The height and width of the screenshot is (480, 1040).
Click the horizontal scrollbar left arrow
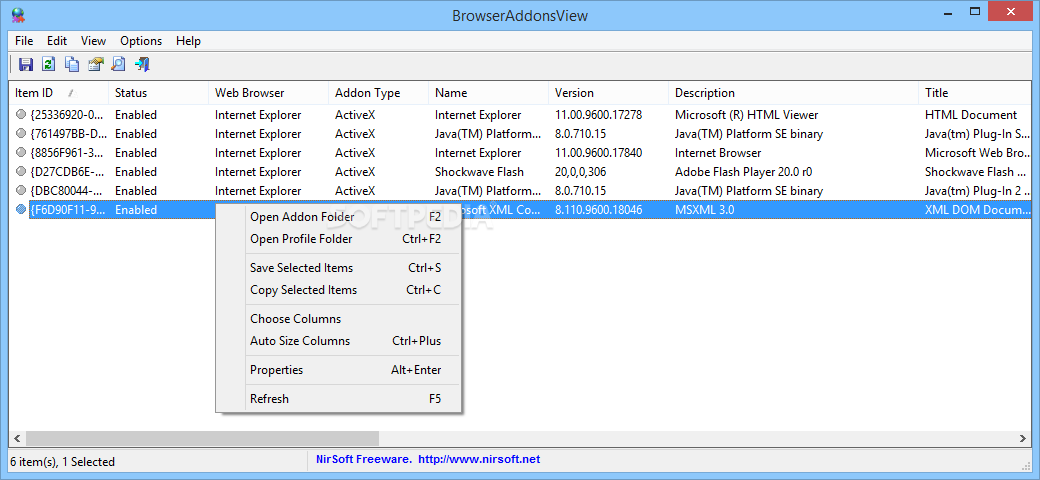(x=17, y=438)
